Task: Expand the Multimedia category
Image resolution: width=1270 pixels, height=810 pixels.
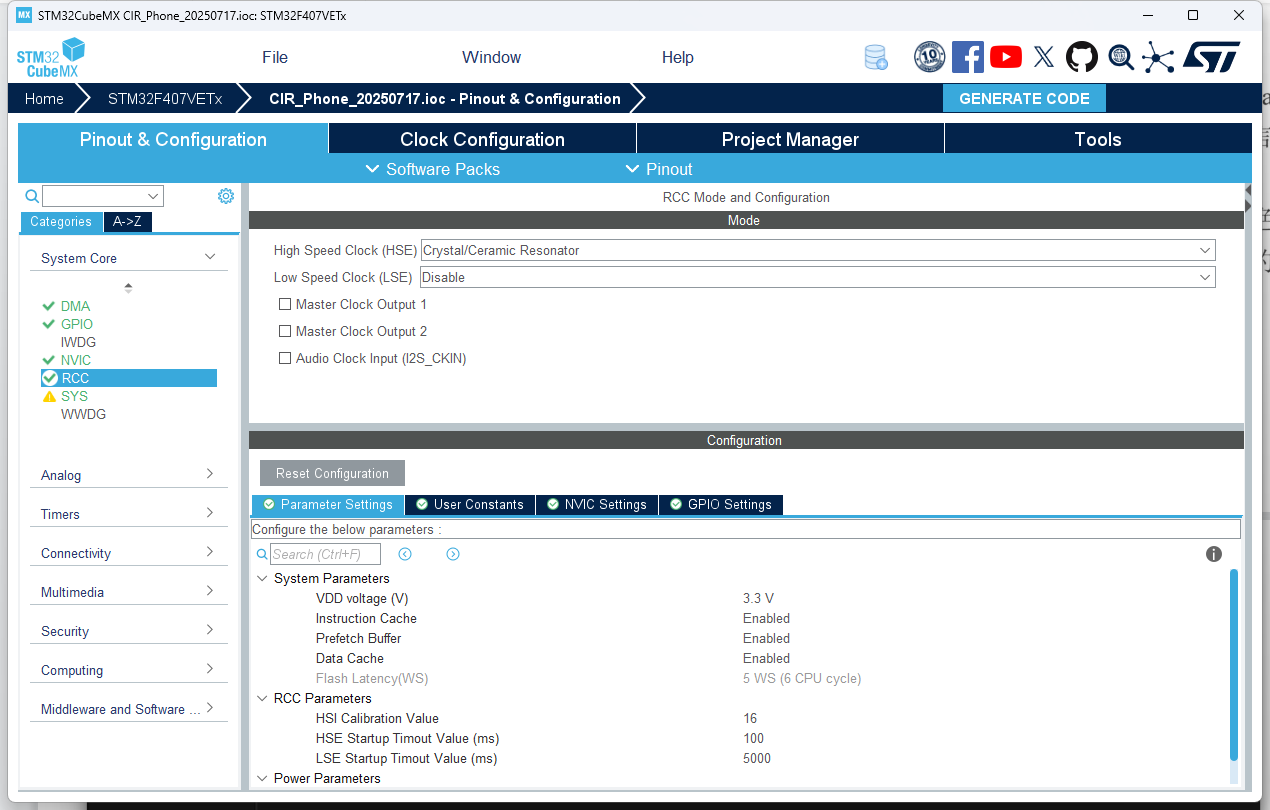Action: pos(210,591)
